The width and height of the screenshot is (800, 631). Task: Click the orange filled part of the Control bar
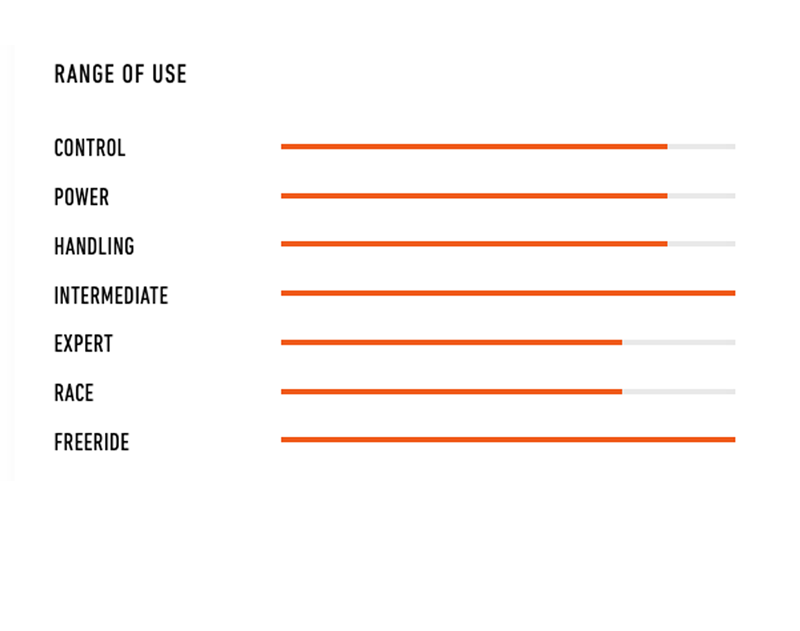474,147
